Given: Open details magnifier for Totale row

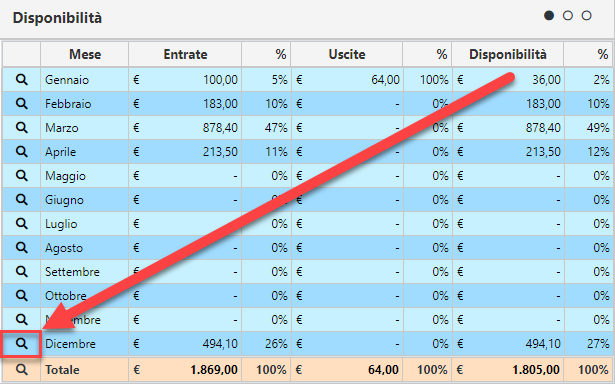Looking at the screenshot, I should click(22, 369).
